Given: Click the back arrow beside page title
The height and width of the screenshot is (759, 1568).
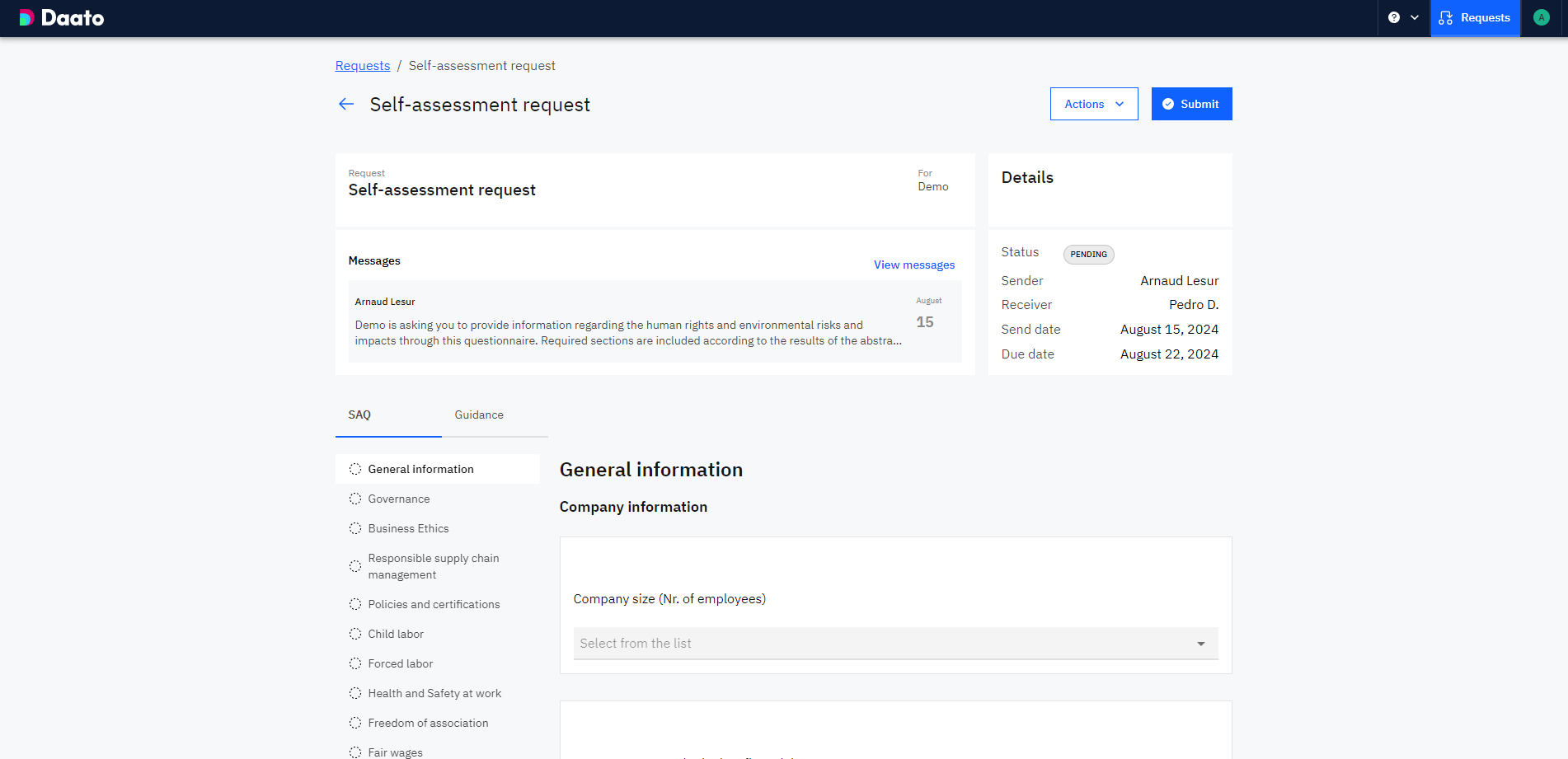Looking at the screenshot, I should 346,104.
